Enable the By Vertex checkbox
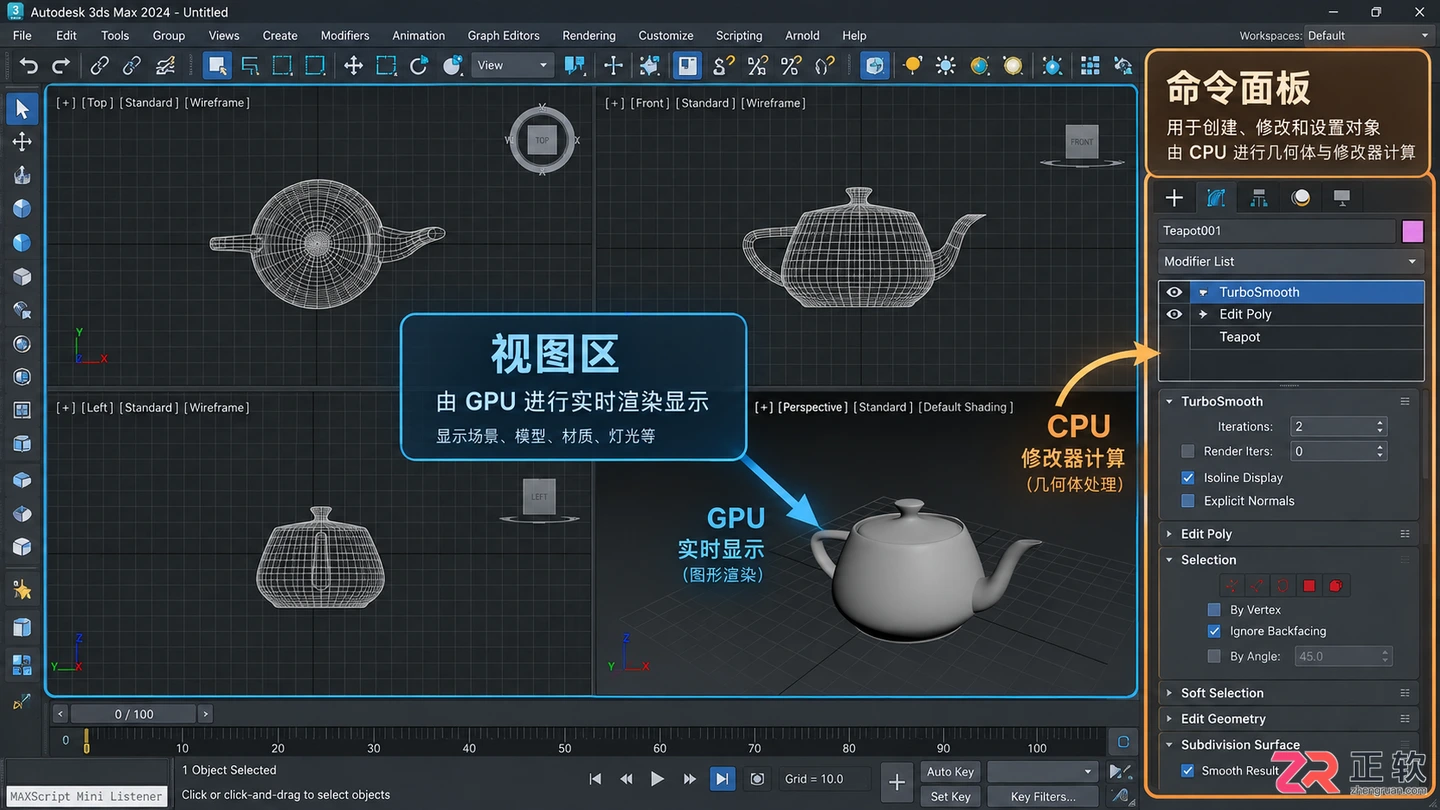 pyautogui.click(x=1214, y=609)
